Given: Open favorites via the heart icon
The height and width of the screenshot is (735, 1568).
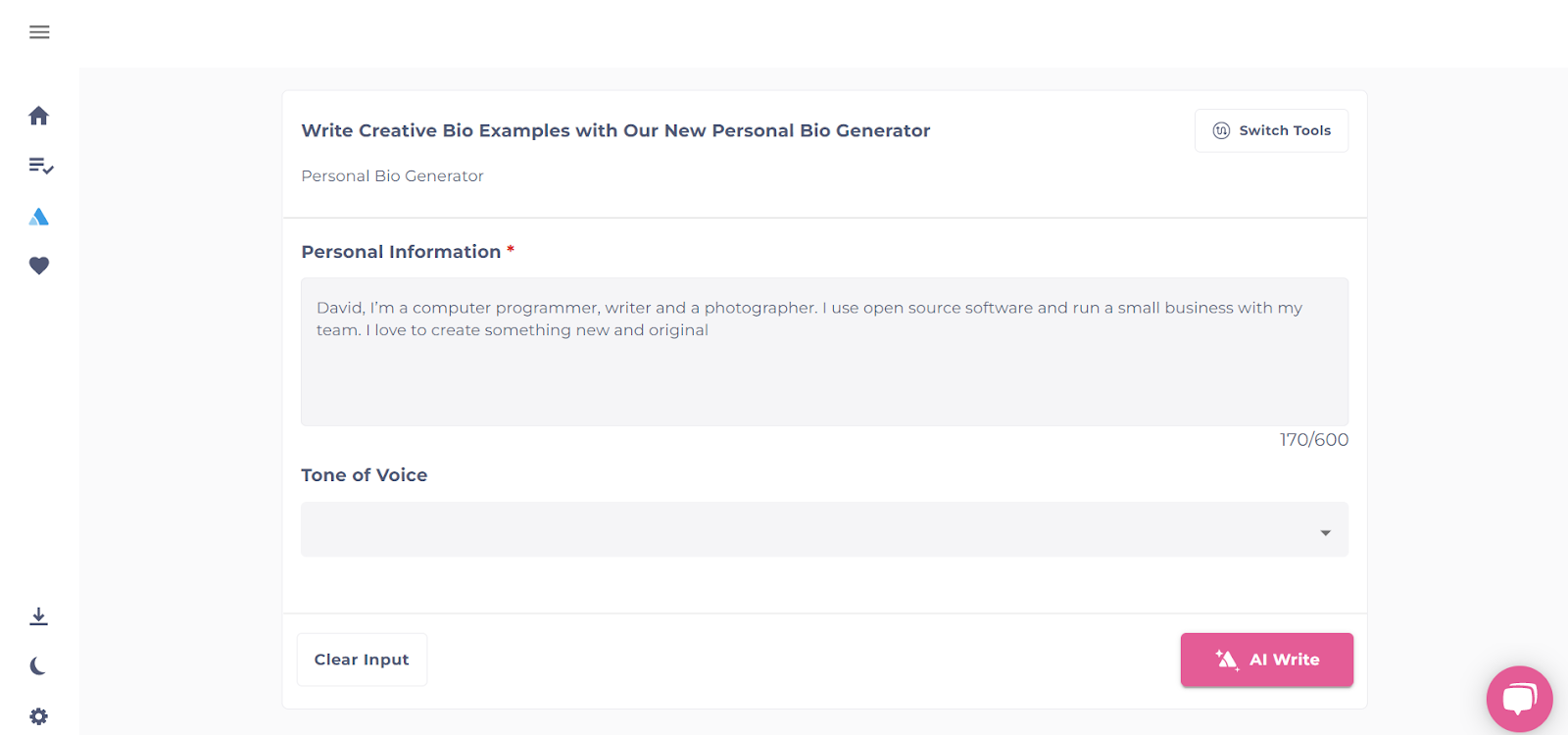Looking at the screenshot, I should tap(39, 266).
